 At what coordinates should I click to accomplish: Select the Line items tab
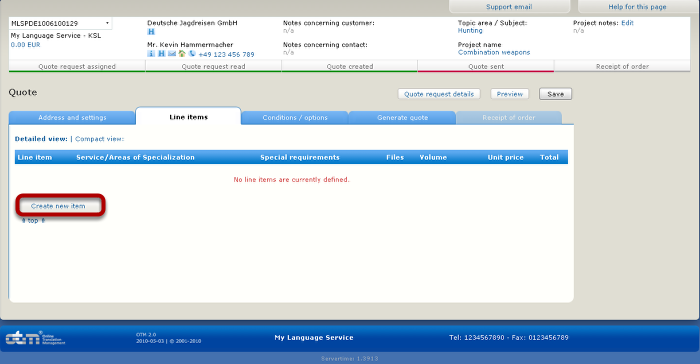click(x=188, y=117)
